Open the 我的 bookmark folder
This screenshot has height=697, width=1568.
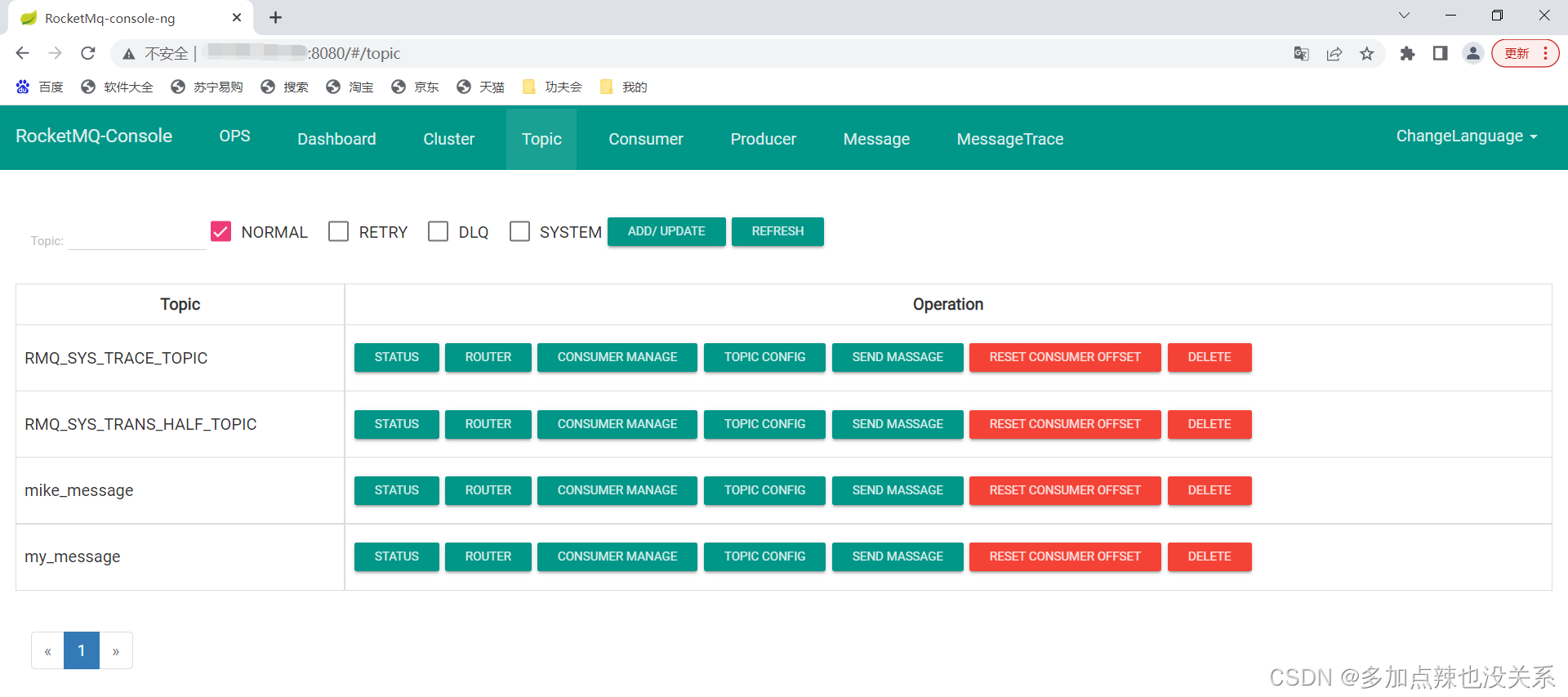[x=623, y=87]
